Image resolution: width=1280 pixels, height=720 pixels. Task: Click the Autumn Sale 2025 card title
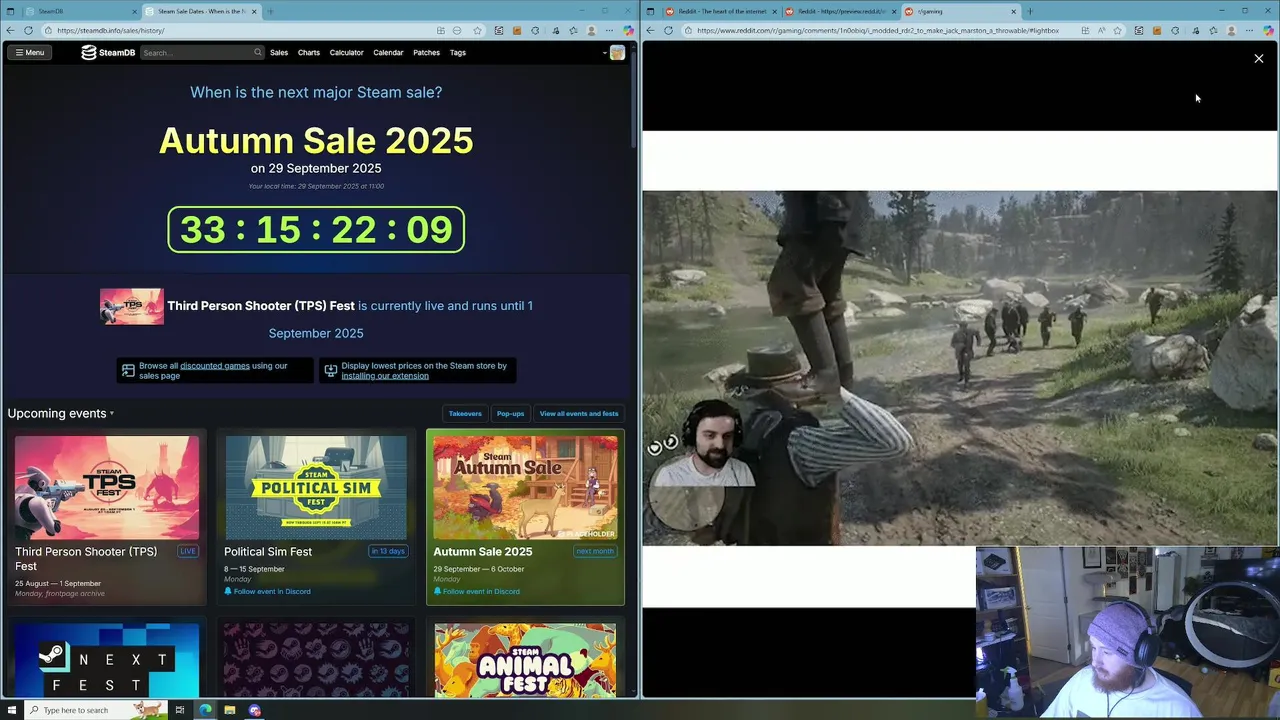coord(482,551)
